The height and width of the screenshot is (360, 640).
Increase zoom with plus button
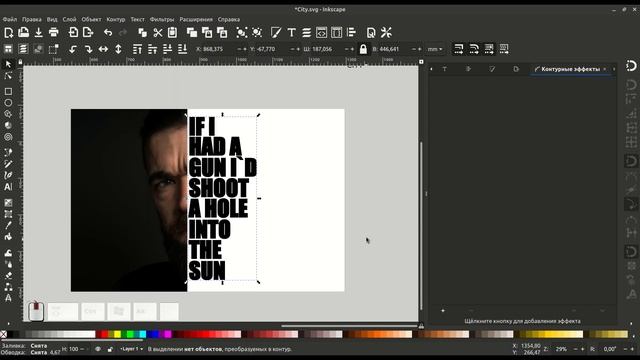(582, 349)
